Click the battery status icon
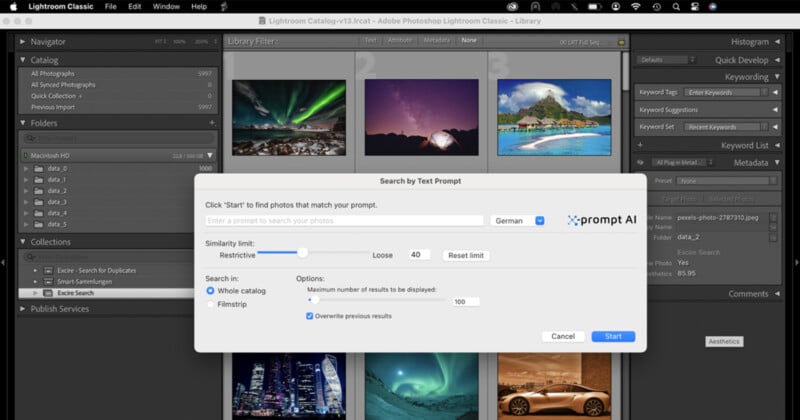800x420 pixels. (x=594, y=7)
